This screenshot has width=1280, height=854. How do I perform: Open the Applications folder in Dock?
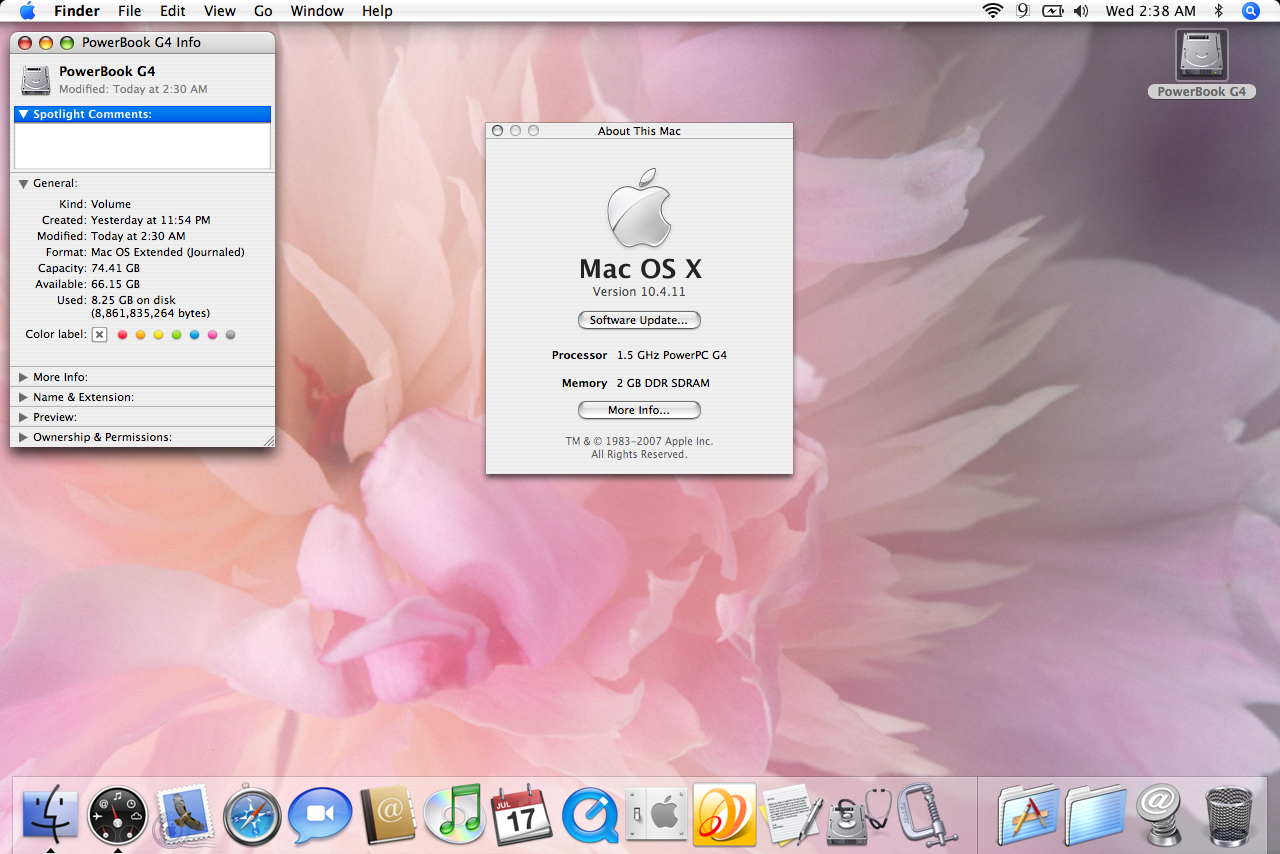tap(1027, 815)
